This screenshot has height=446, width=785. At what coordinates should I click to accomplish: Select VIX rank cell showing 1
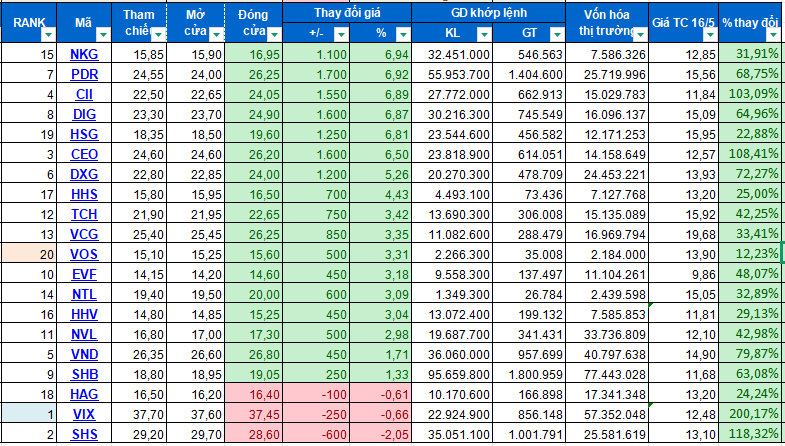point(29,414)
